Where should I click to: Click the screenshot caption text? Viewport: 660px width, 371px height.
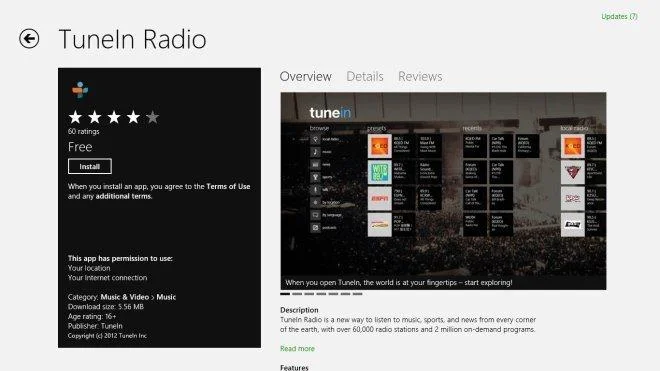click(399, 283)
